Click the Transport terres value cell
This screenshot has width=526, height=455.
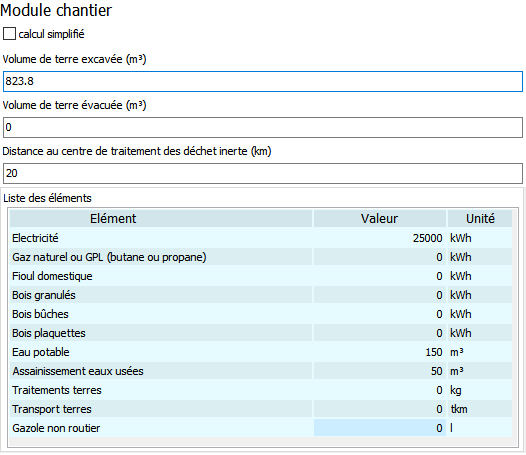[x=380, y=409]
